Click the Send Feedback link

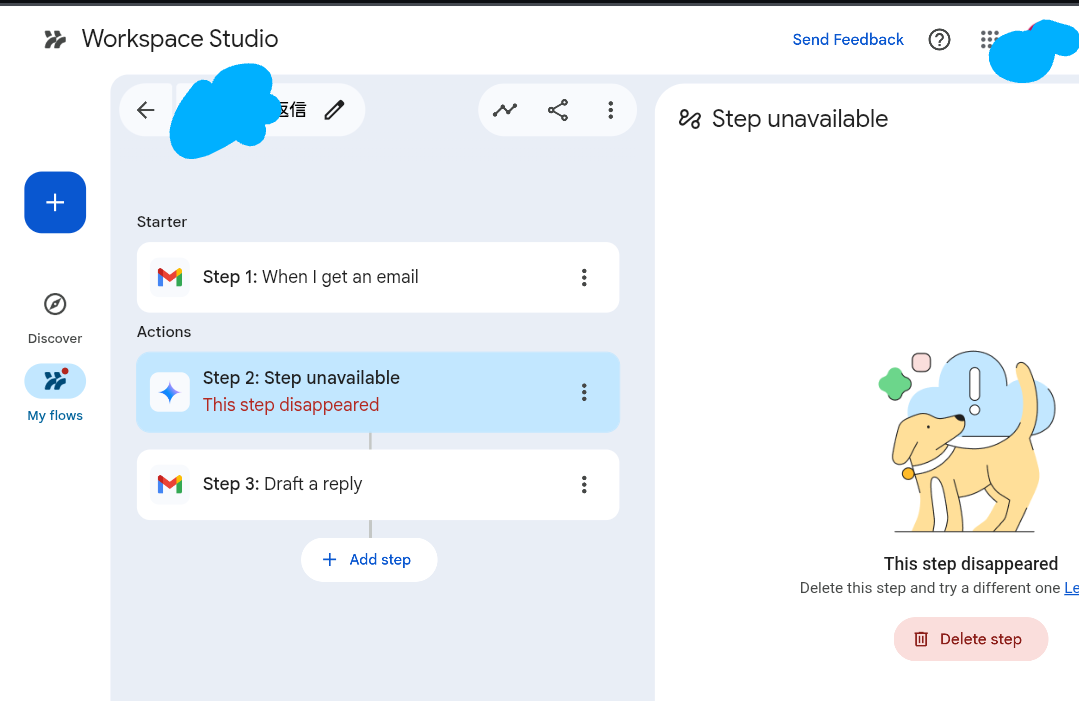tap(848, 40)
